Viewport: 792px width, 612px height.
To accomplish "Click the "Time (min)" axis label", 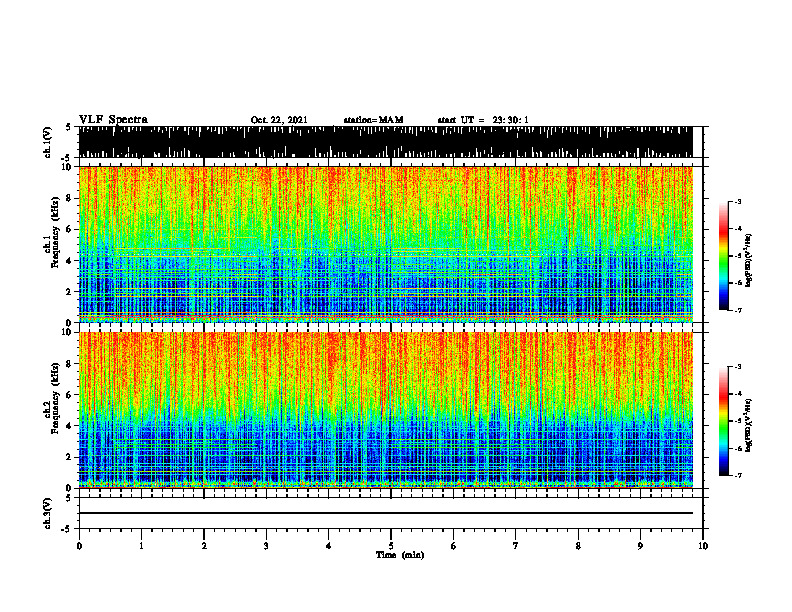I will tap(400, 555).
